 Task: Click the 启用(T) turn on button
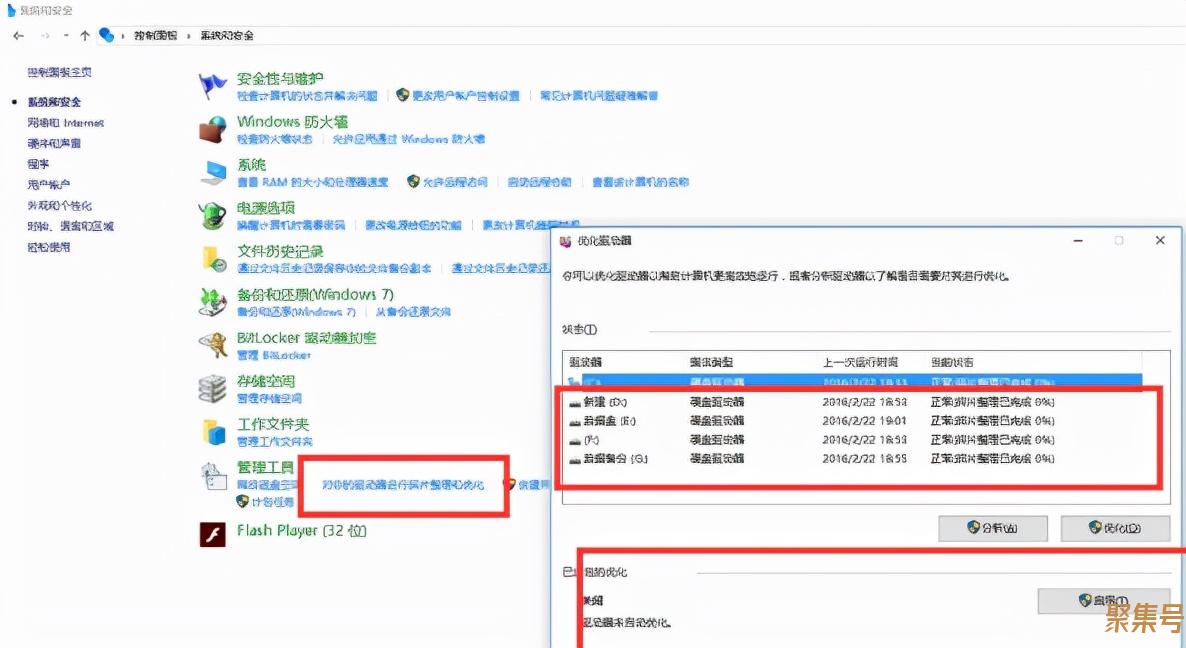click(1104, 600)
